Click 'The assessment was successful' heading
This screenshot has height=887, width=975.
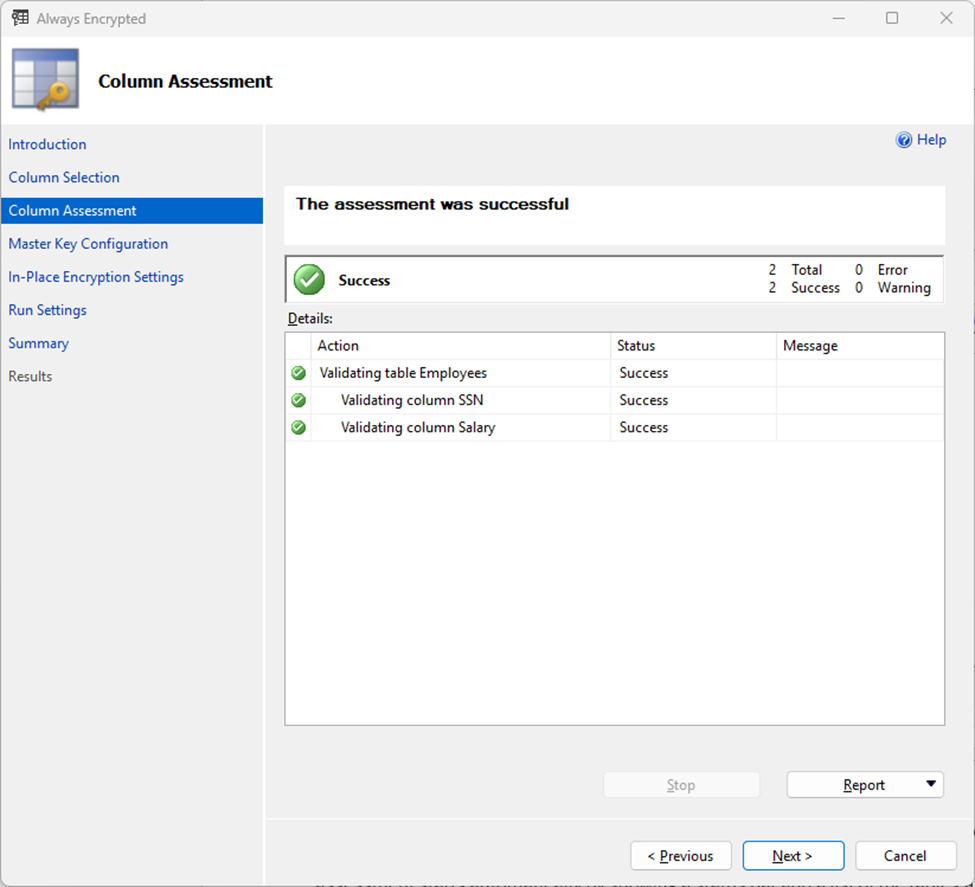[x=432, y=204]
